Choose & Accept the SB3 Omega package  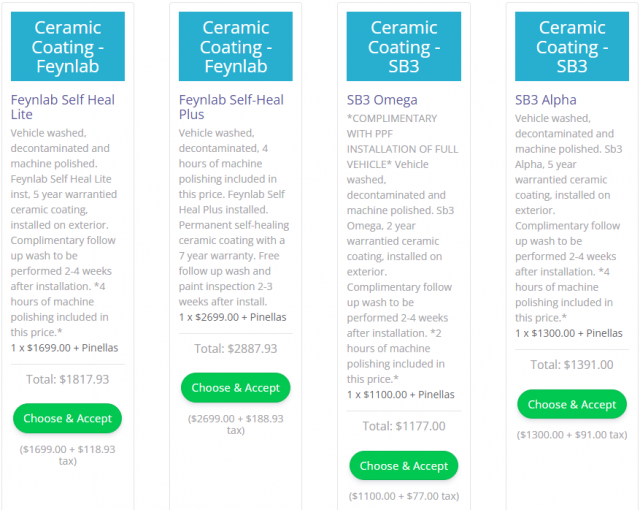pyautogui.click(x=404, y=466)
